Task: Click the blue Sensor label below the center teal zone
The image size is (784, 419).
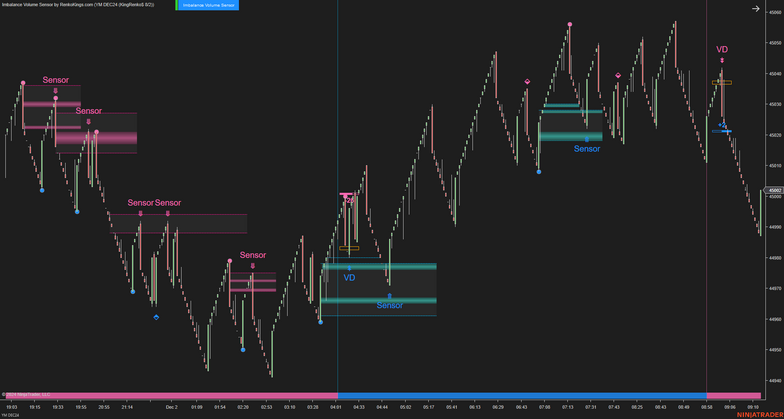Action: pos(390,305)
